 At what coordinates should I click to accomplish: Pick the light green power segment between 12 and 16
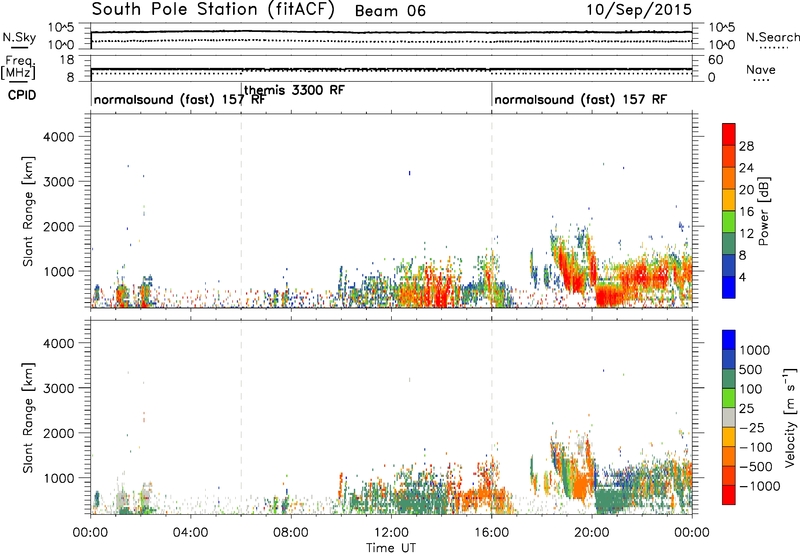coord(729,222)
